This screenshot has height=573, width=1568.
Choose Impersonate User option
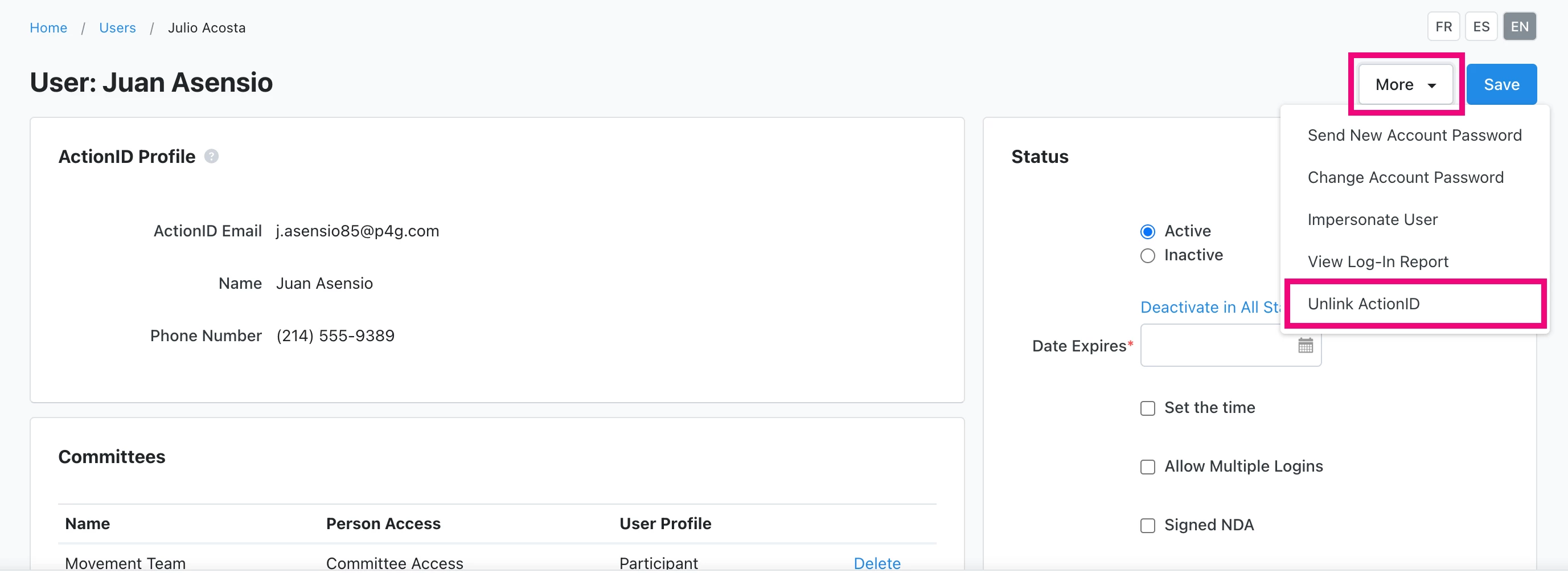[1373, 219]
